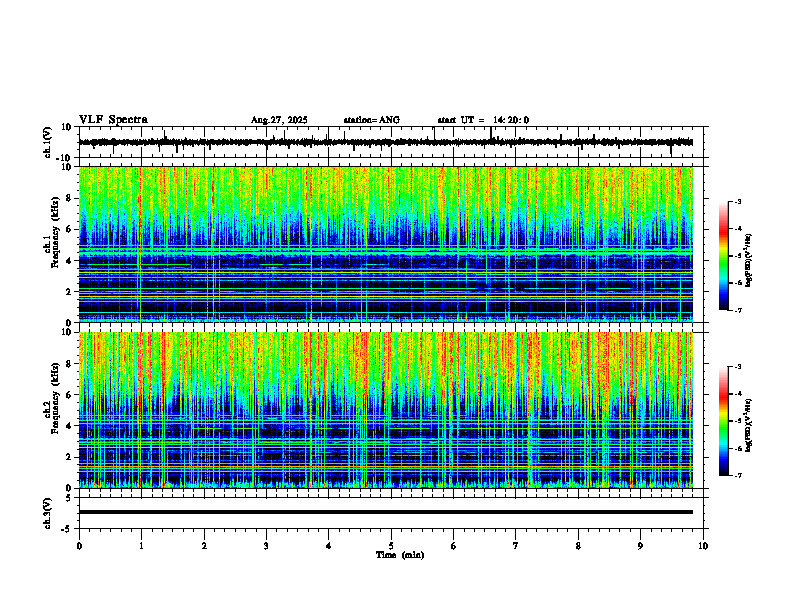Screen dimensions: 792x612
Task: Click time axis tick label "0"
Action: tap(79, 546)
